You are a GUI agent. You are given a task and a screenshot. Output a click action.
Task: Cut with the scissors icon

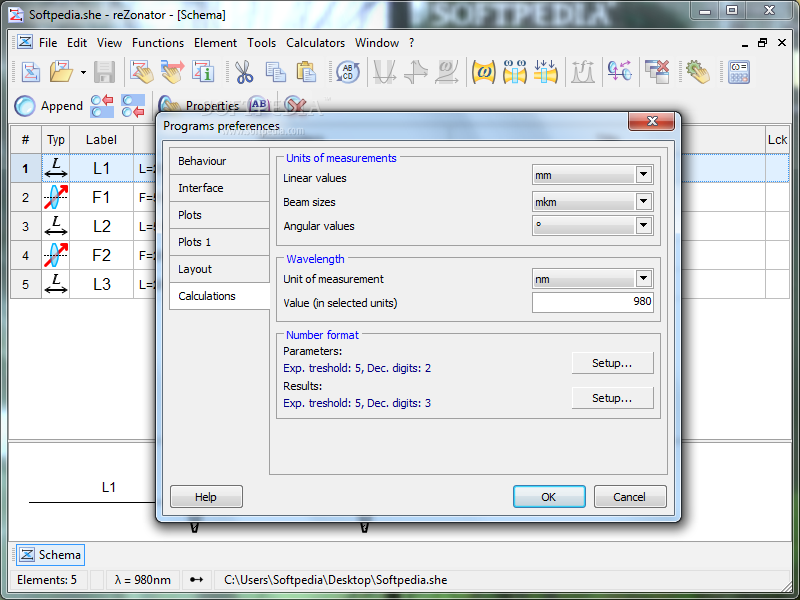[x=244, y=72]
